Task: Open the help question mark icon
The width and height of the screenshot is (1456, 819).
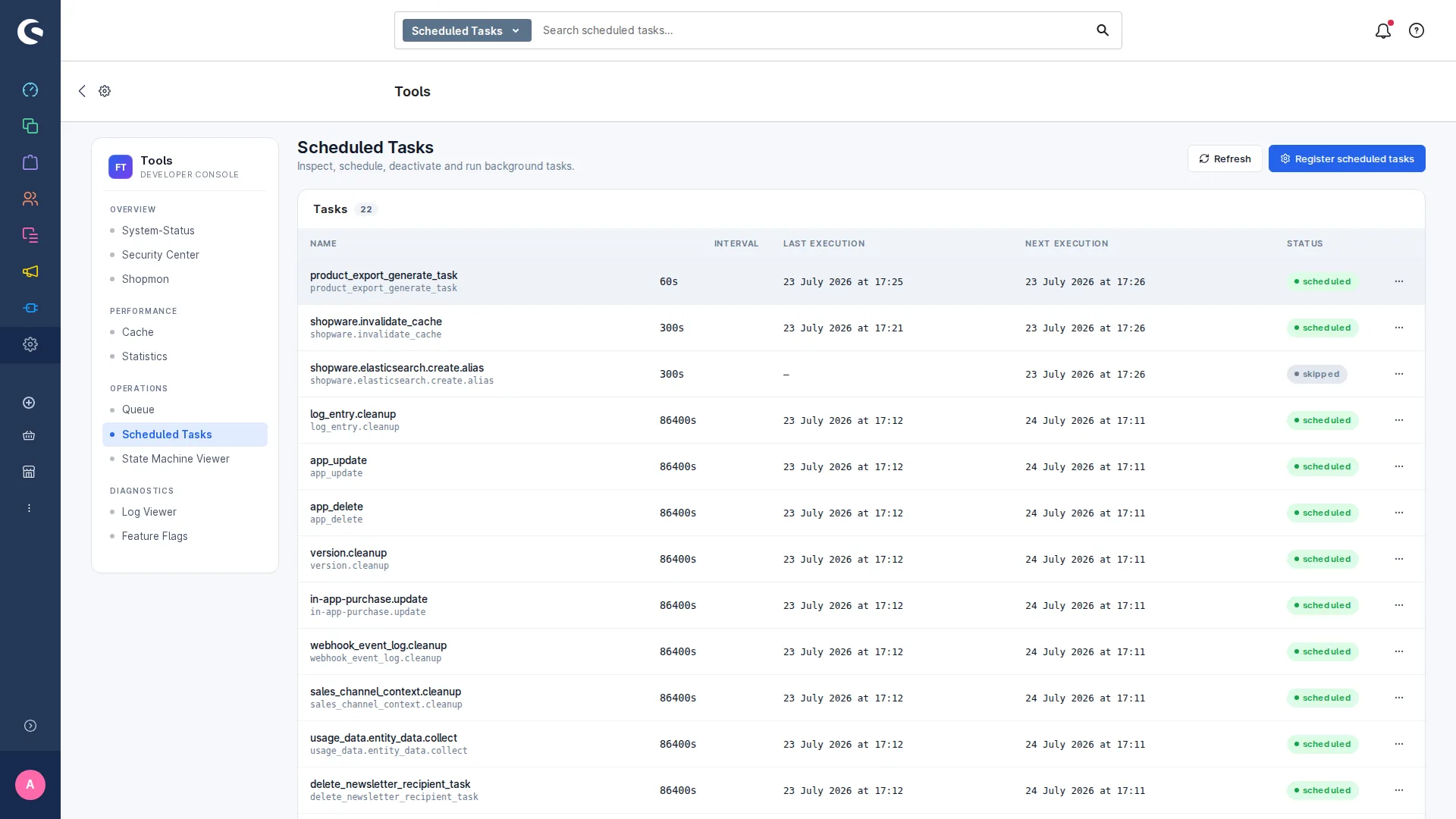Action: pos(1417,30)
